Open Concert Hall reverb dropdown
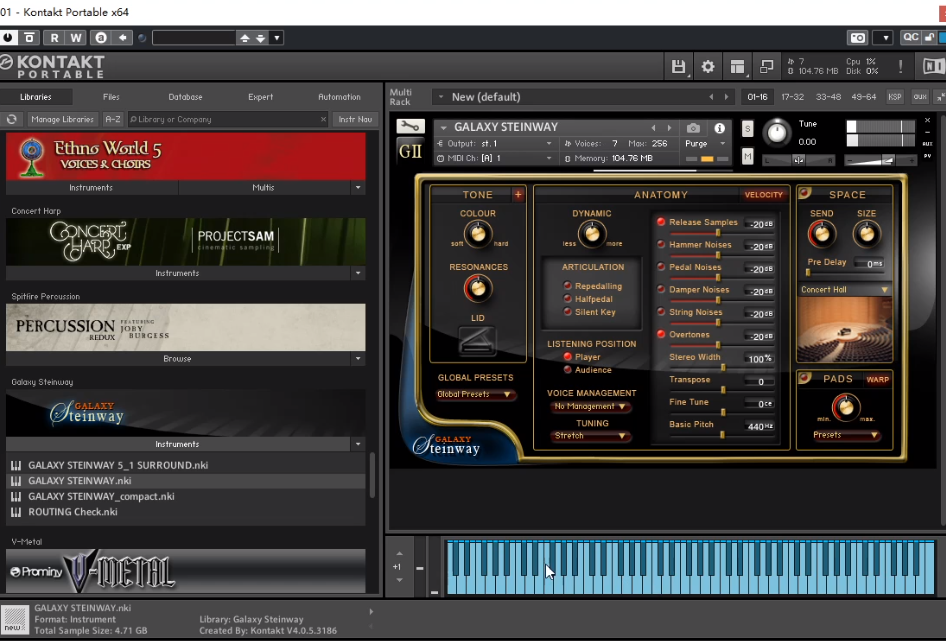The width and height of the screenshot is (946, 641). tap(845, 290)
